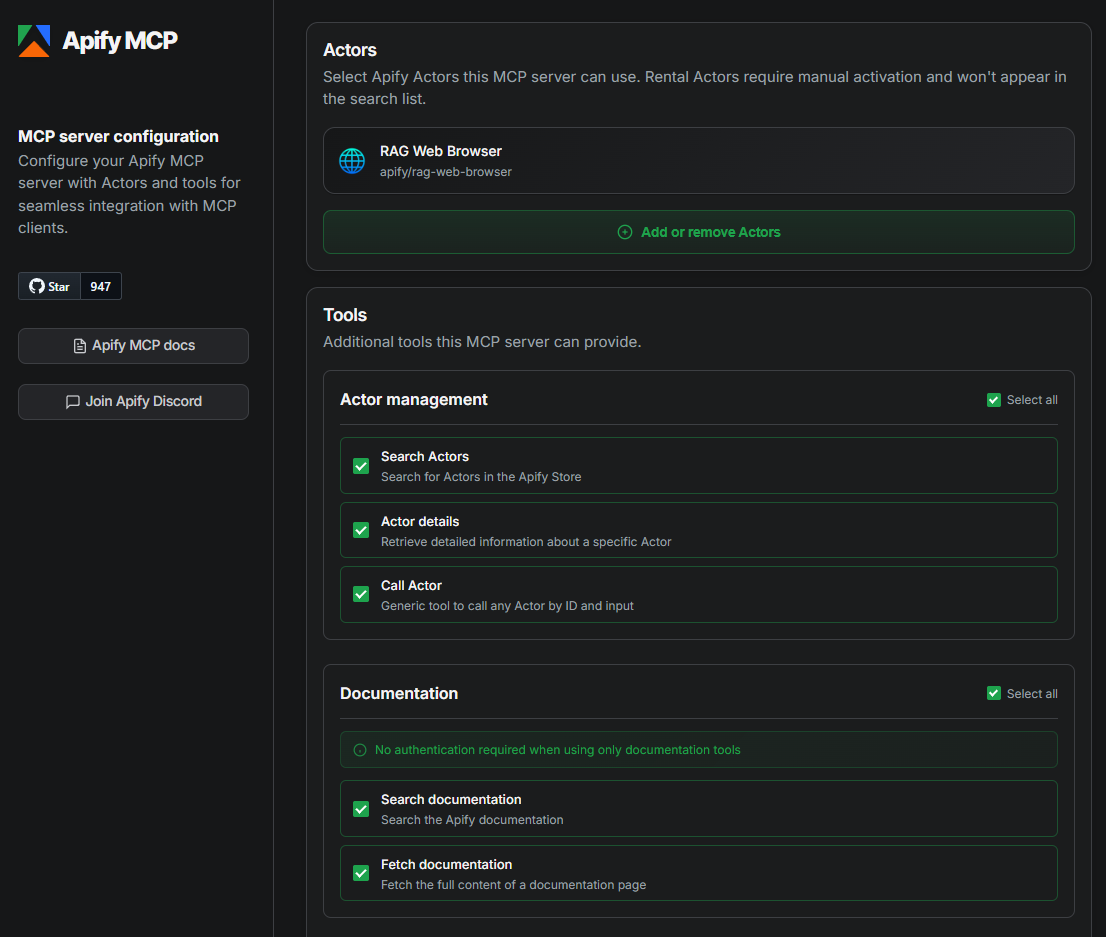Click the speech bubble icon on Join Apify Discord
The height and width of the screenshot is (937, 1106).
72,401
